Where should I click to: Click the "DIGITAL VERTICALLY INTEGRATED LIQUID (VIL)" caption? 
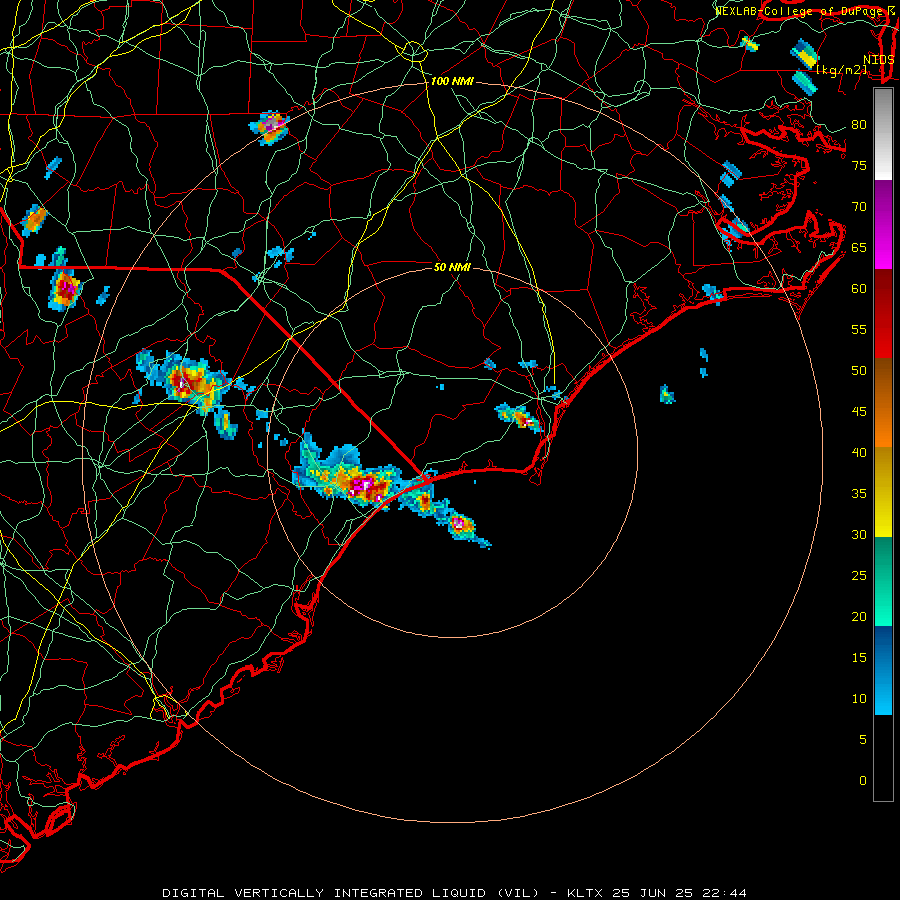point(351,893)
